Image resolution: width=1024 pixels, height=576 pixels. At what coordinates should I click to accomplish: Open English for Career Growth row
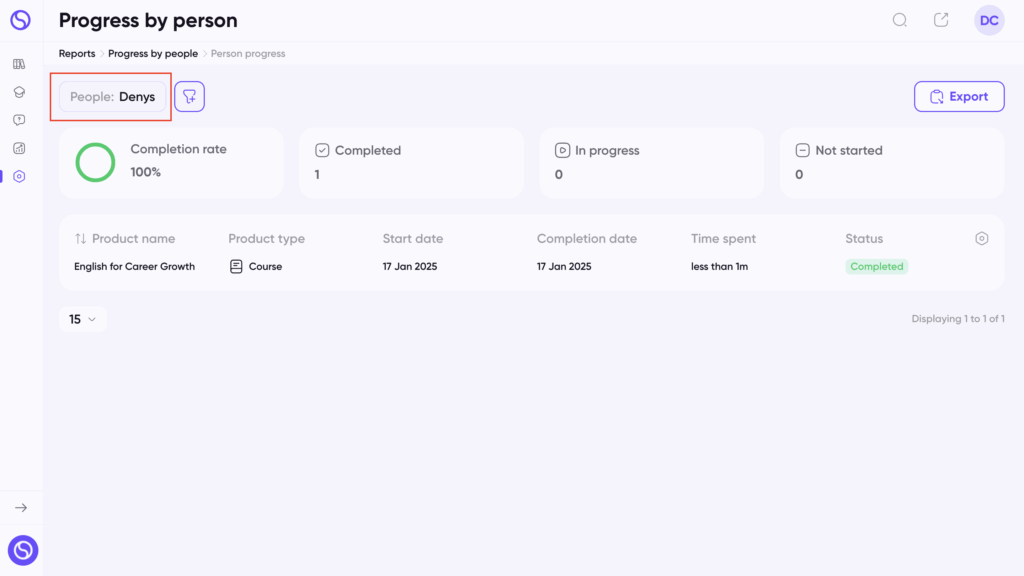(x=532, y=266)
